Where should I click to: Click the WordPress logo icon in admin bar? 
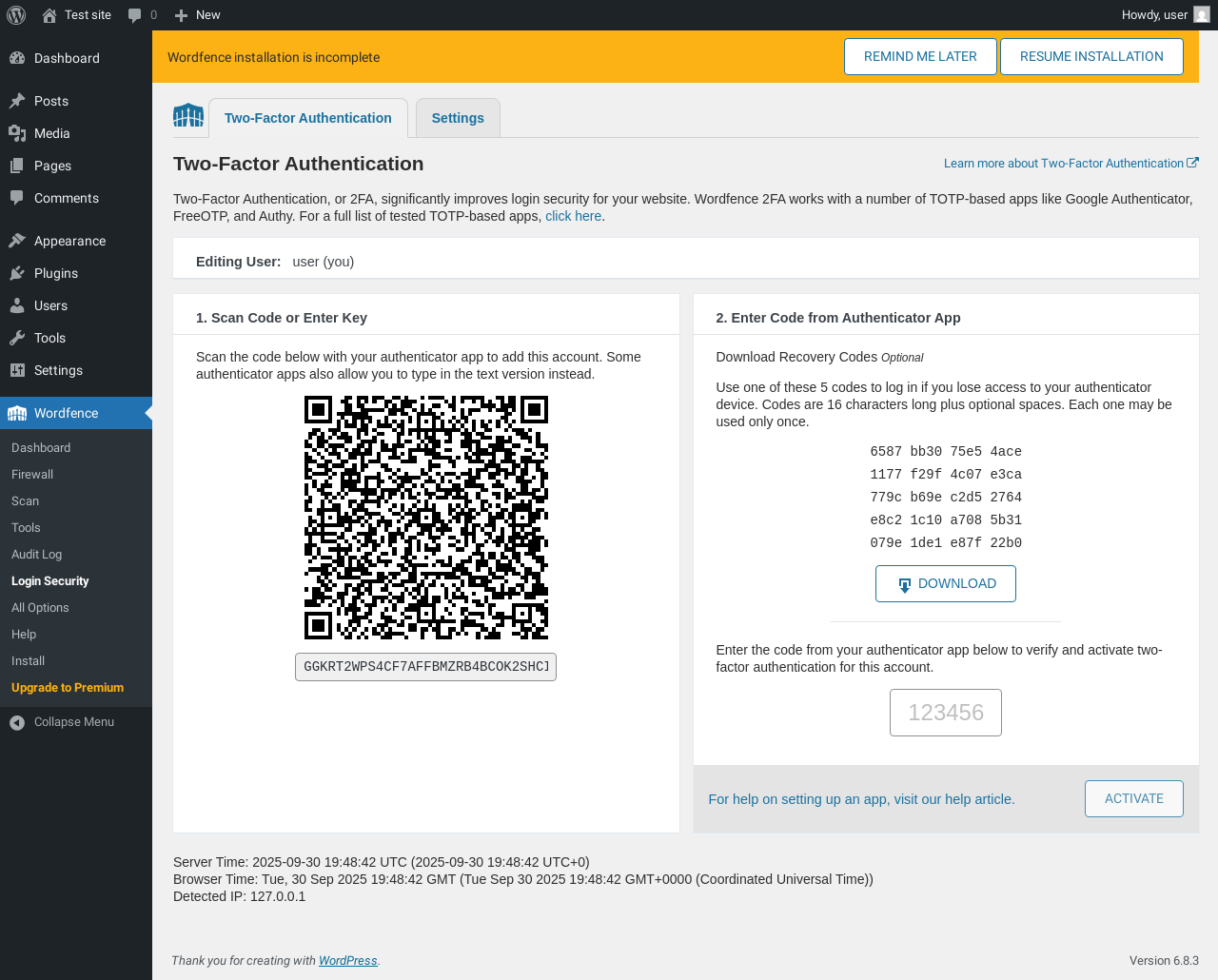pyautogui.click(x=16, y=15)
